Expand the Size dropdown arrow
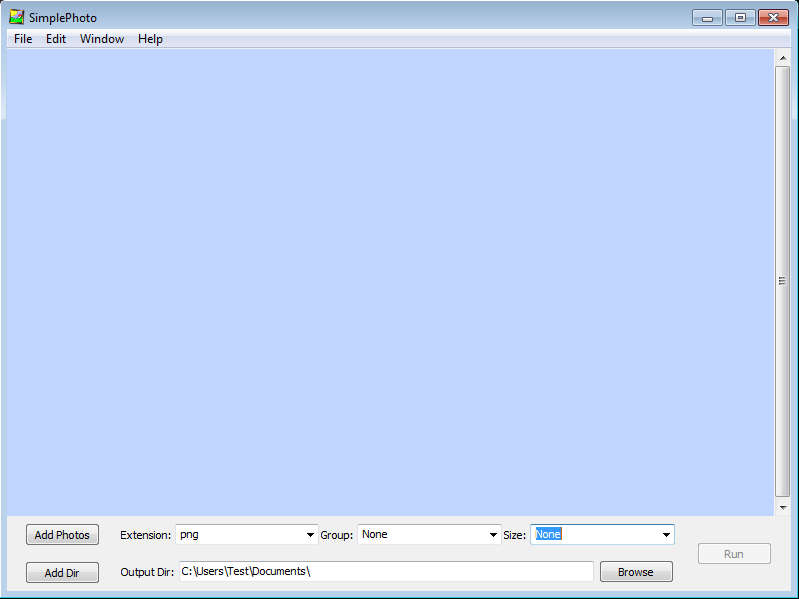799x599 pixels. 666,535
